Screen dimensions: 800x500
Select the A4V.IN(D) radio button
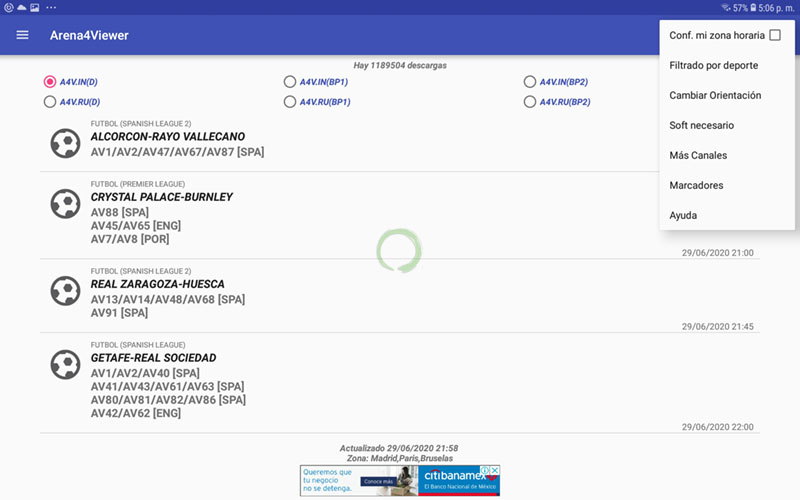click(50, 82)
